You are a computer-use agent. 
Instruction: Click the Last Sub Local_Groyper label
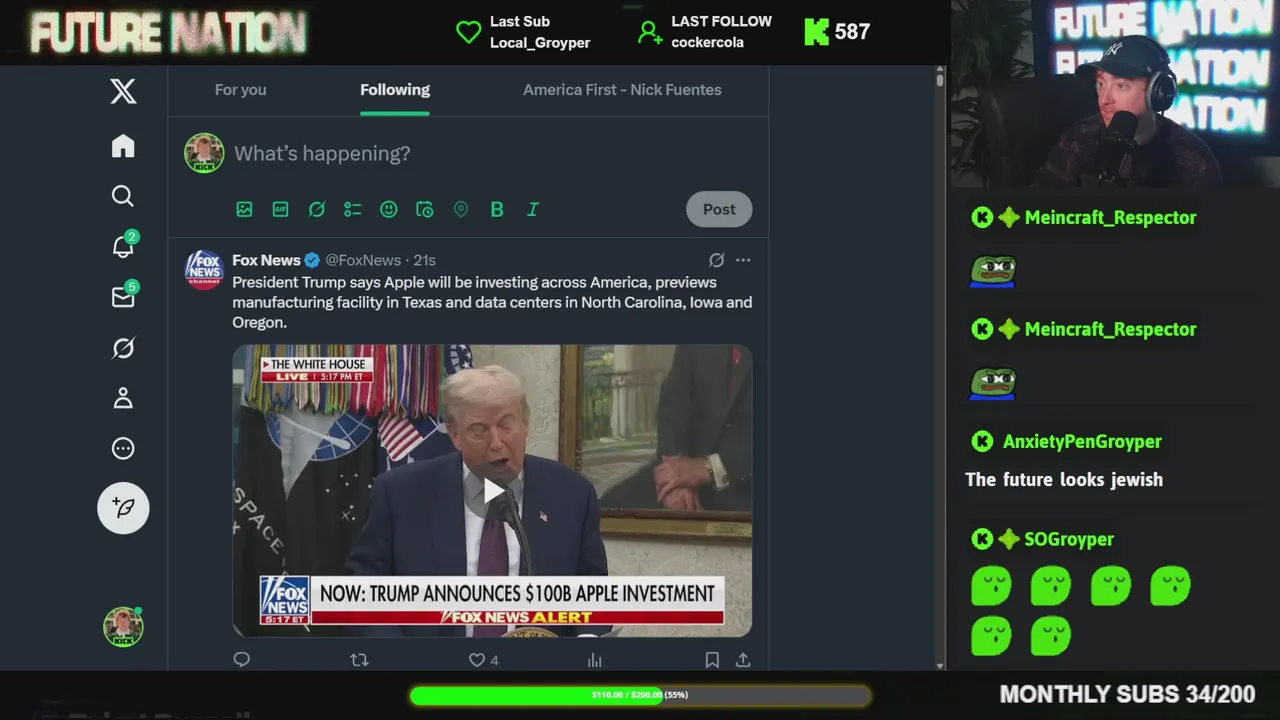[523, 32]
